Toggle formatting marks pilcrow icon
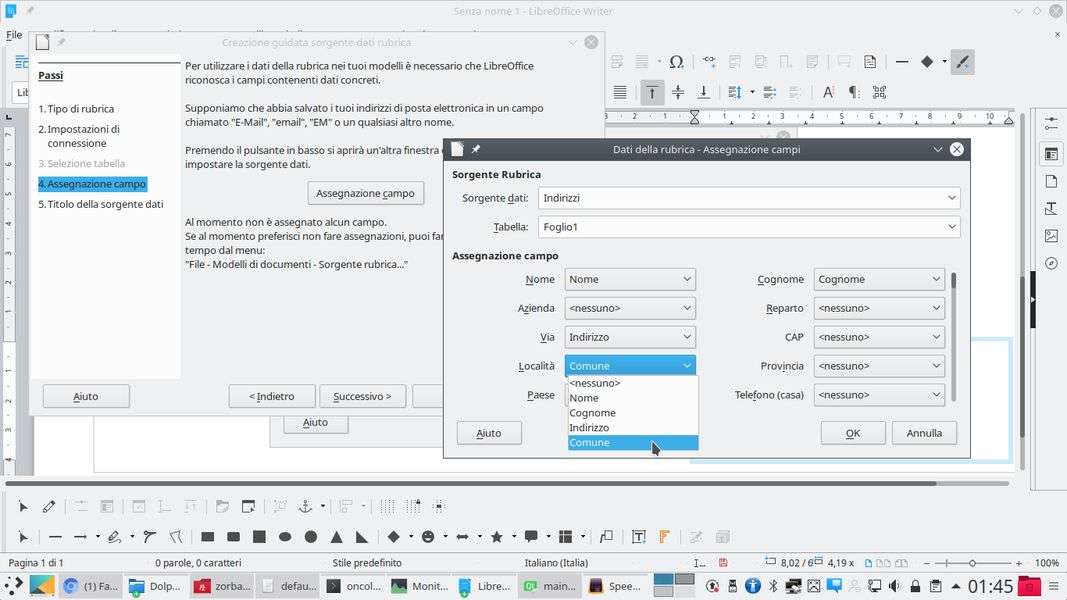 tap(853, 92)
